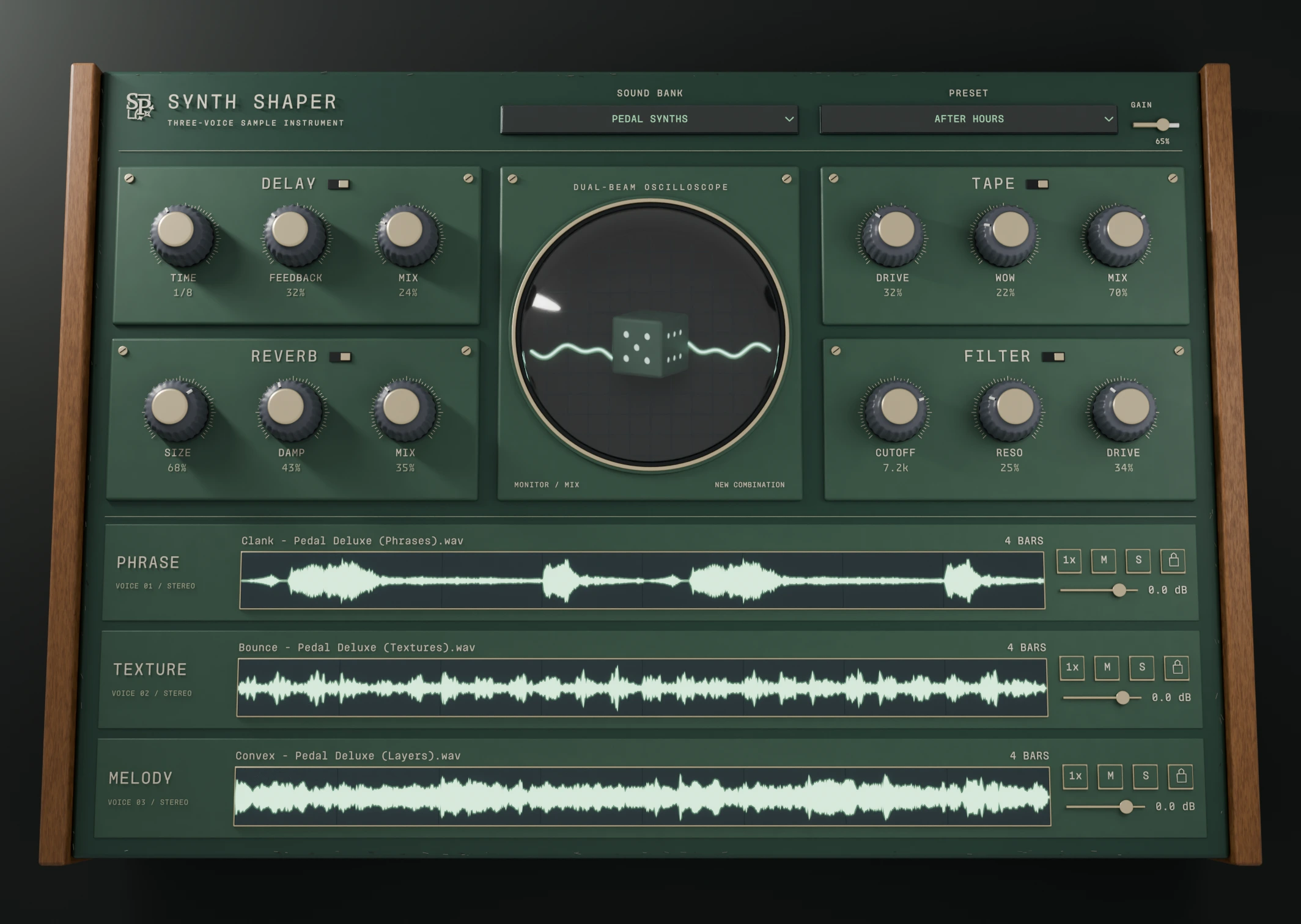Adjust the Gain slider at top right
Viewport: 1301px width, 924px height.
pos(1156,125)
